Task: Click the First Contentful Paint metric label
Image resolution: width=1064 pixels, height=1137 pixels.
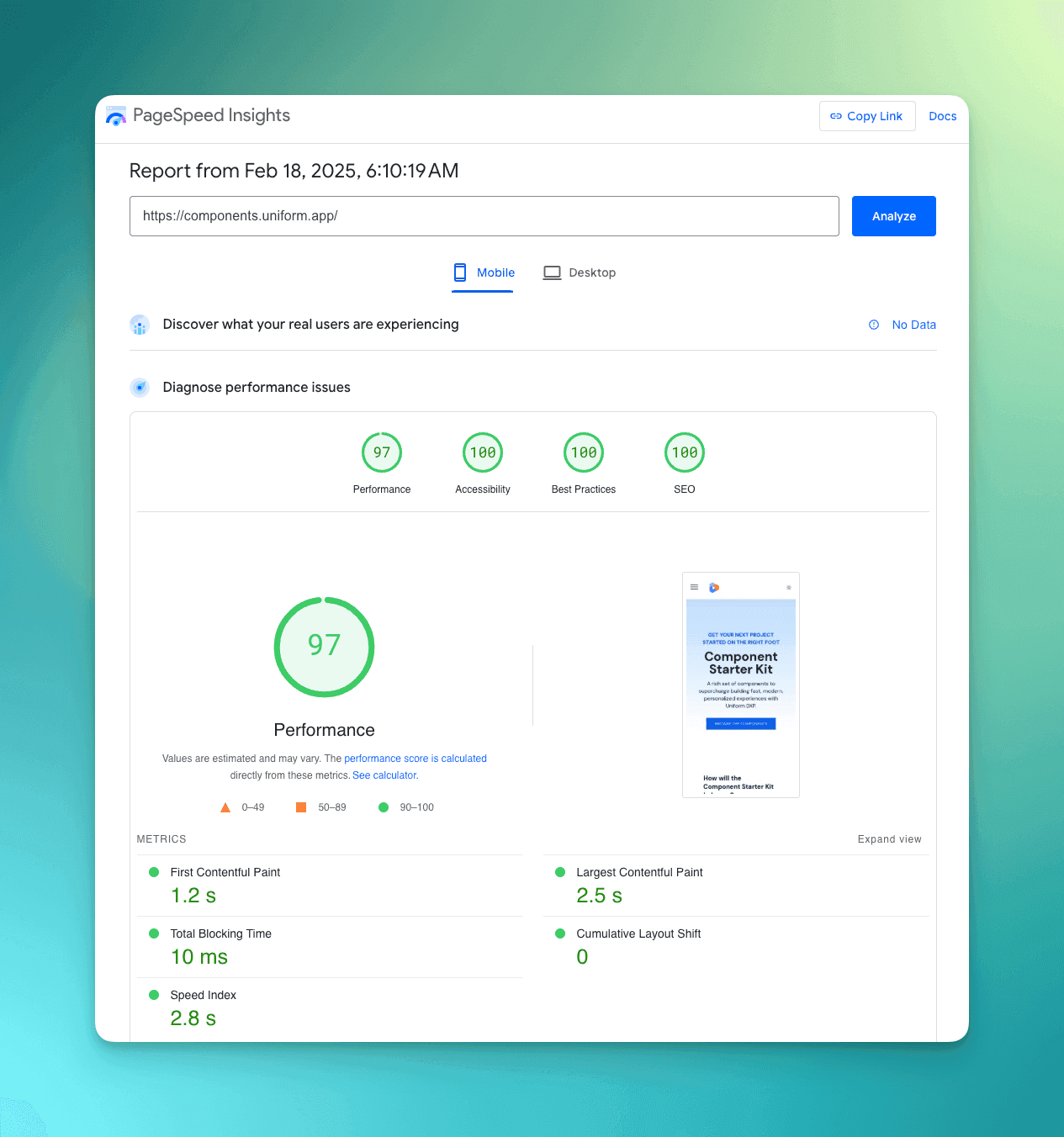Action: coord(225,872)
